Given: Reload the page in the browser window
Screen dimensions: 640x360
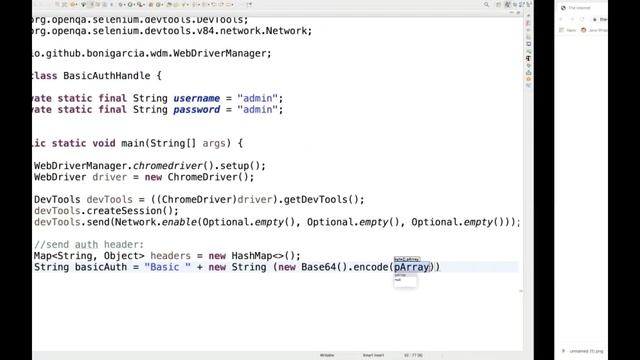Looking at the screenshot, I should [582, 19].
